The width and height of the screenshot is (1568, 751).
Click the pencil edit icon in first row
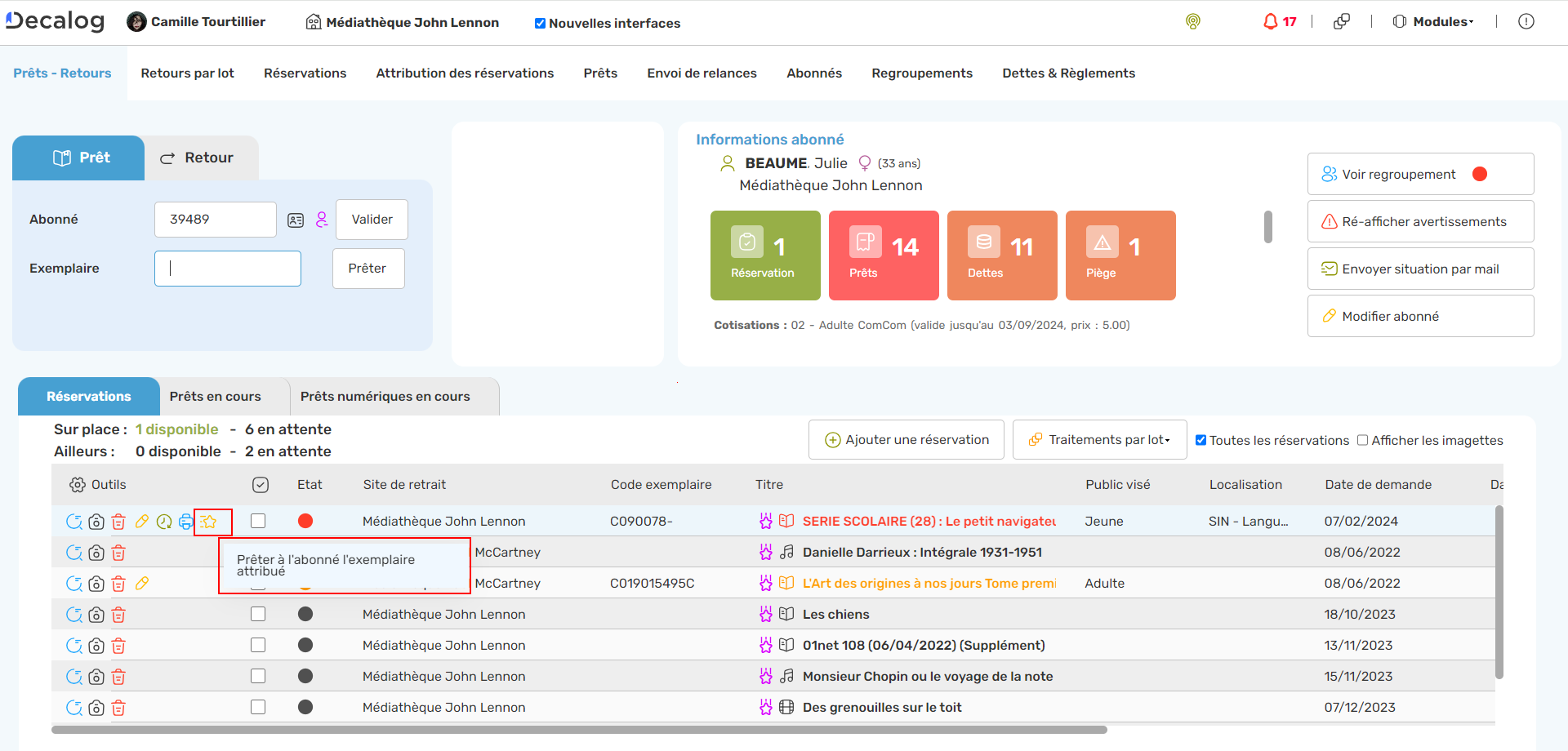pos(142,522)
